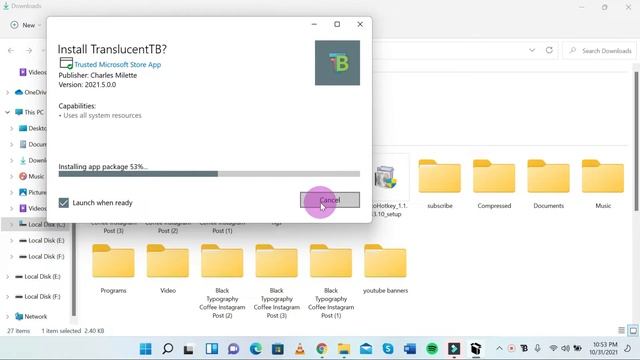The height and width of the screenshot is (360, 640).
Task: Launch Skype from taskbar
Action: pos(388,349)
